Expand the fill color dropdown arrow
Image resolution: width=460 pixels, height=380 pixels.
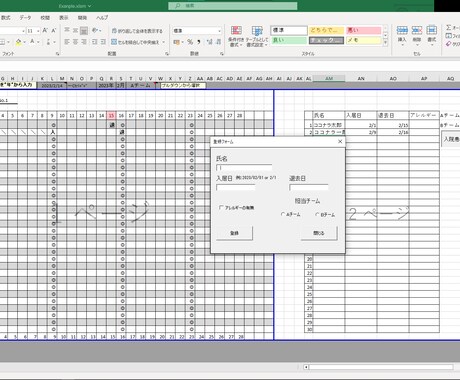(24, 42)
